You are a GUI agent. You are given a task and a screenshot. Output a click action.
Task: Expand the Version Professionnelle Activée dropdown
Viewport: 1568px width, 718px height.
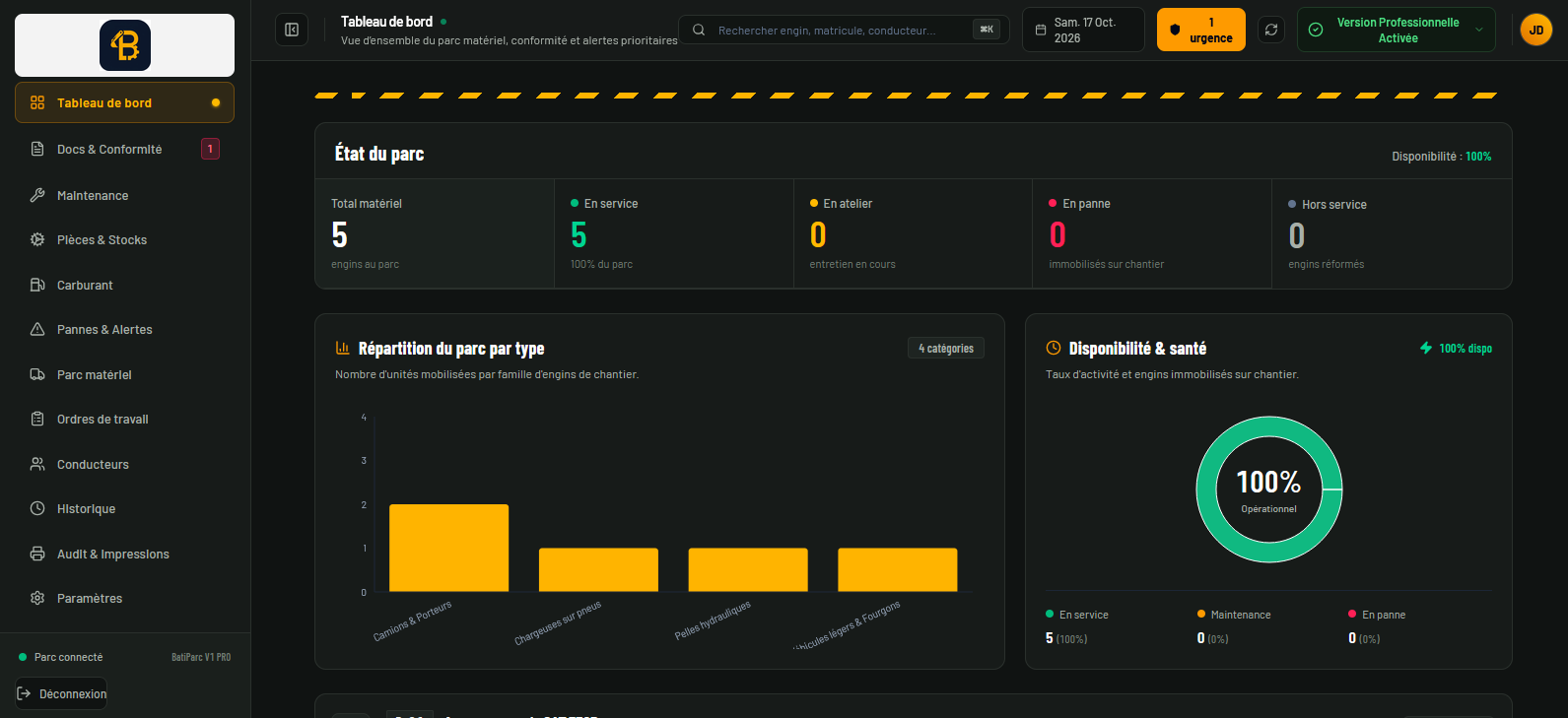(1397, 30)
